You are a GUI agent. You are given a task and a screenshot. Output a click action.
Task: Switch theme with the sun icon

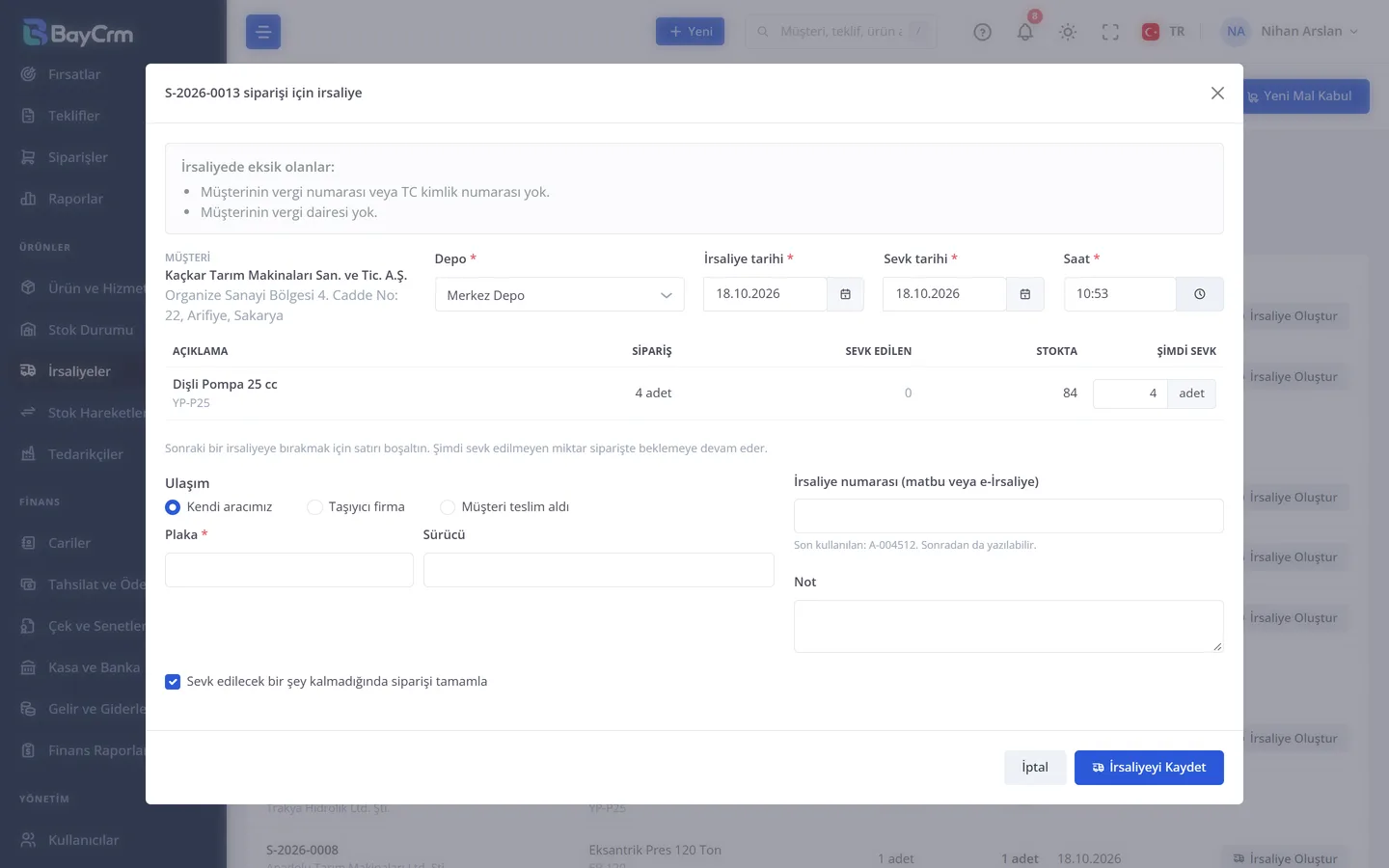(x=1068, y=32)
